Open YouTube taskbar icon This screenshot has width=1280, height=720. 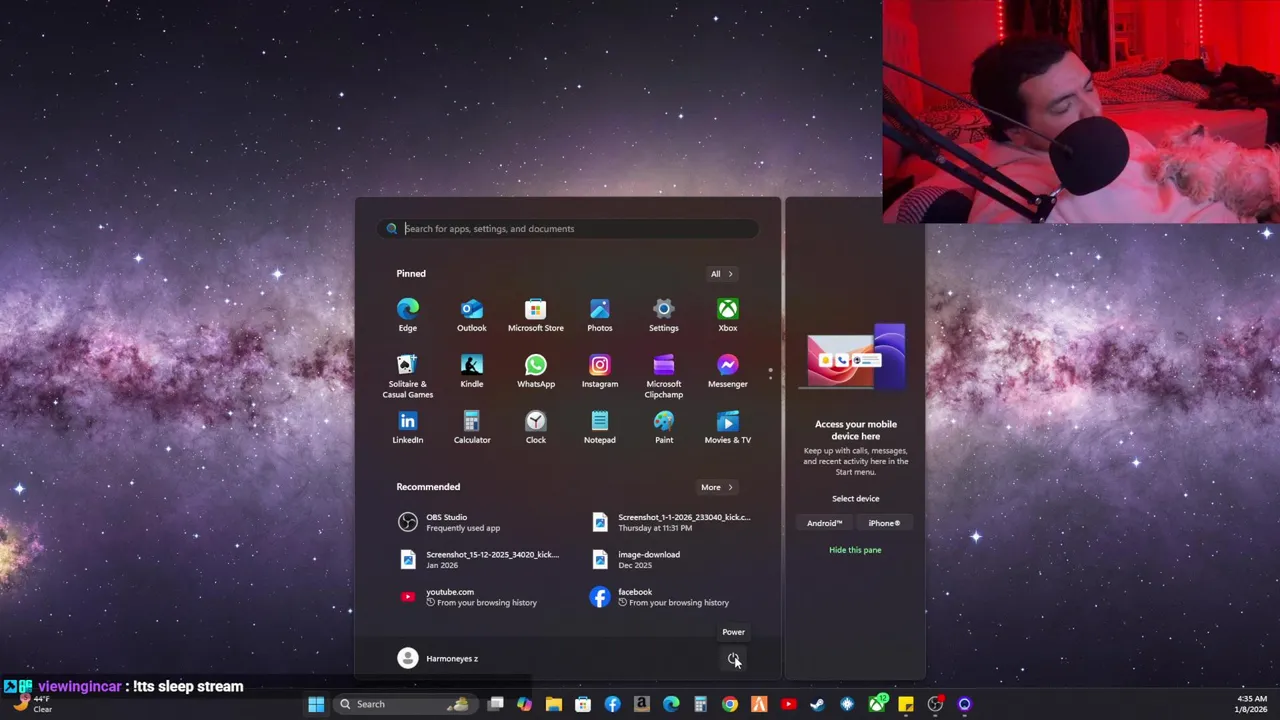coord(788,704)
